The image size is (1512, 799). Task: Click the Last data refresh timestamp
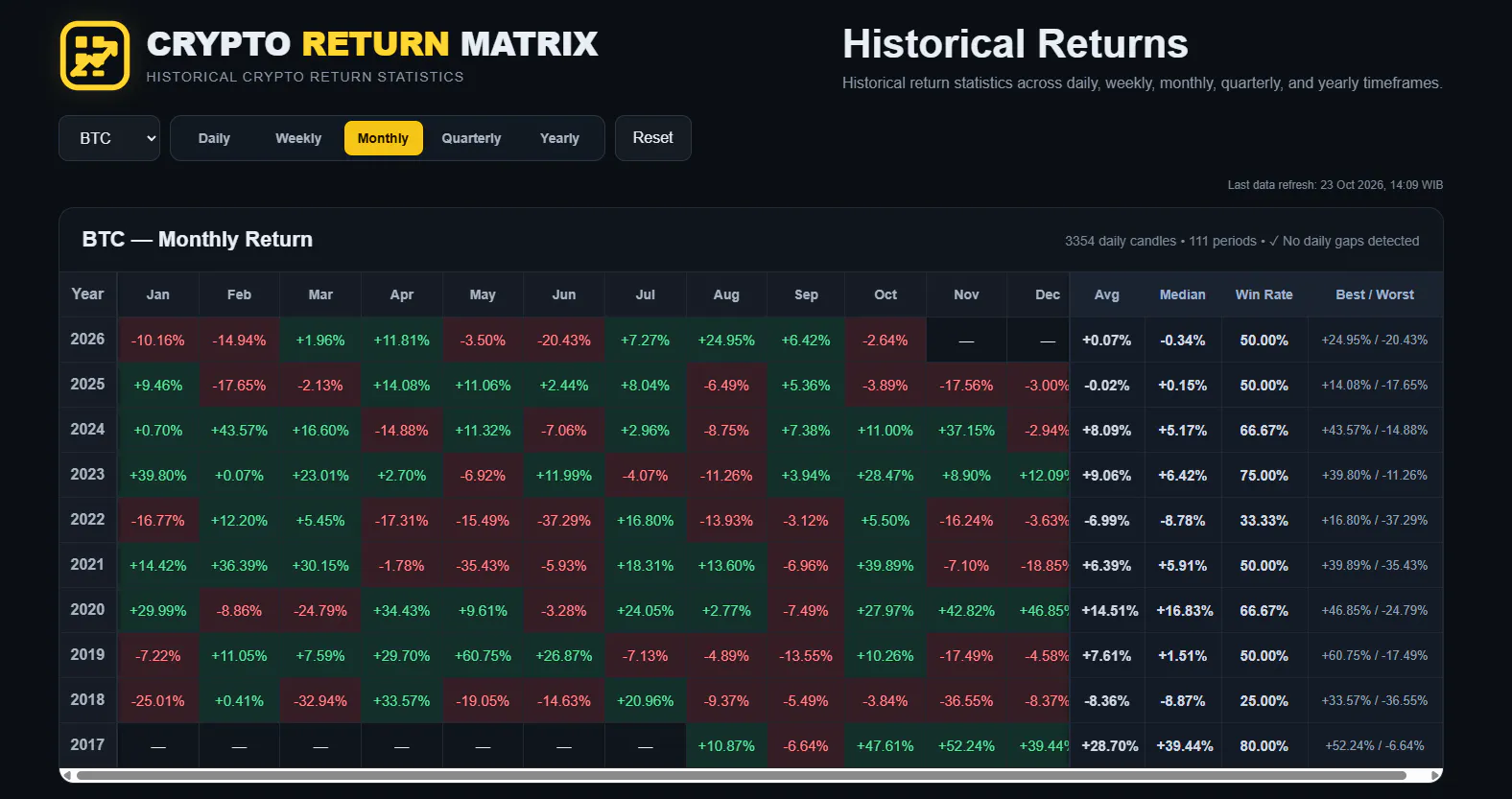pos(1335,185)
